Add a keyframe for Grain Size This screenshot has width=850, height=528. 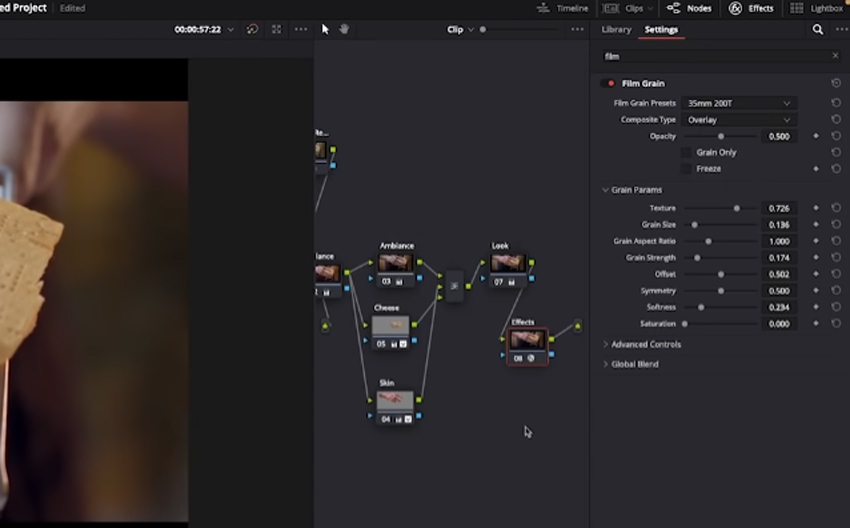816,224
